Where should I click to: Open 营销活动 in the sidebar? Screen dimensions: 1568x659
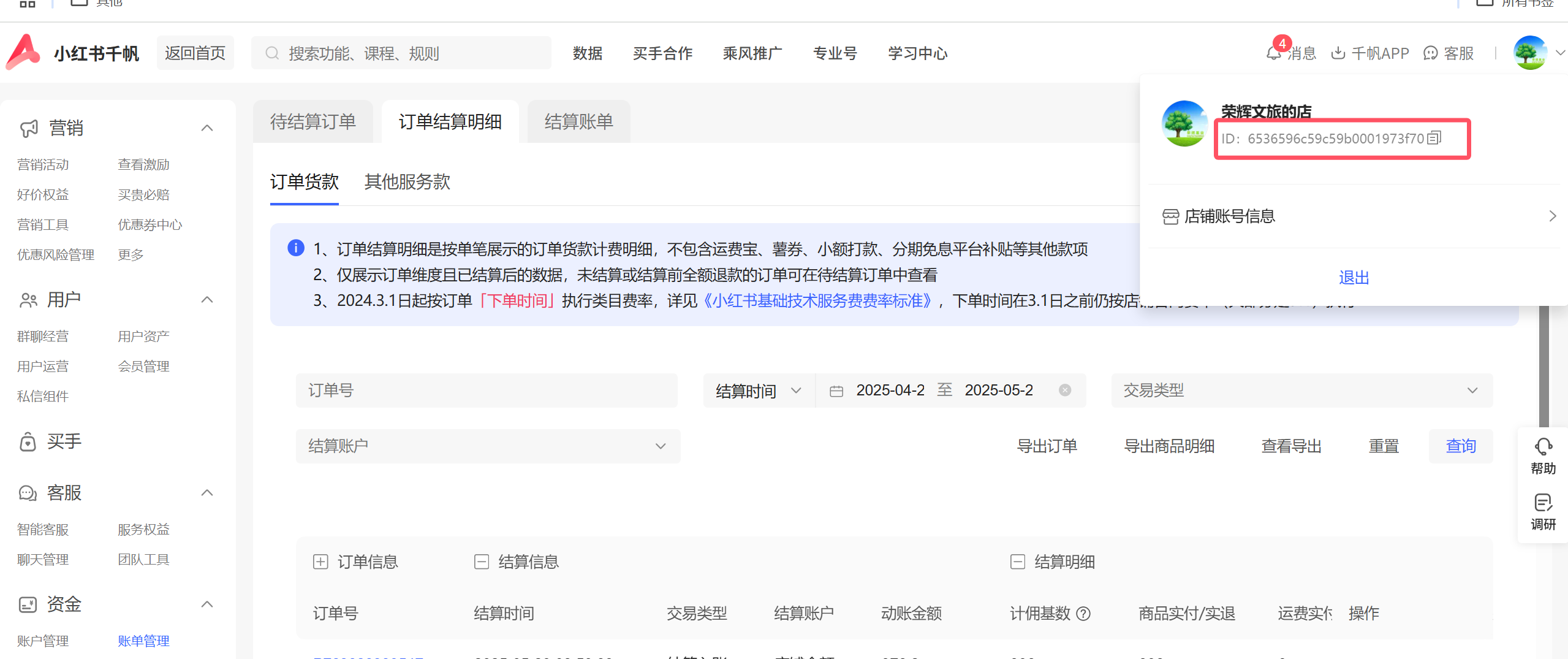tap(43, 164)
